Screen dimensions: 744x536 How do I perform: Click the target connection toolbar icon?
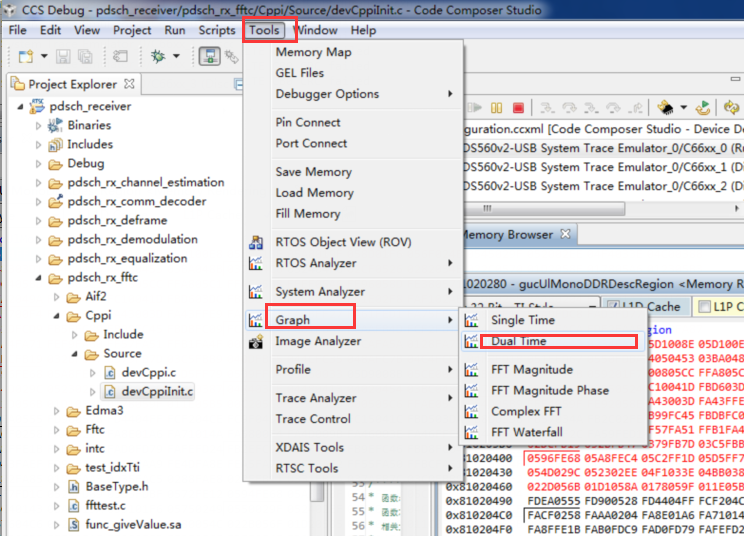210,56
